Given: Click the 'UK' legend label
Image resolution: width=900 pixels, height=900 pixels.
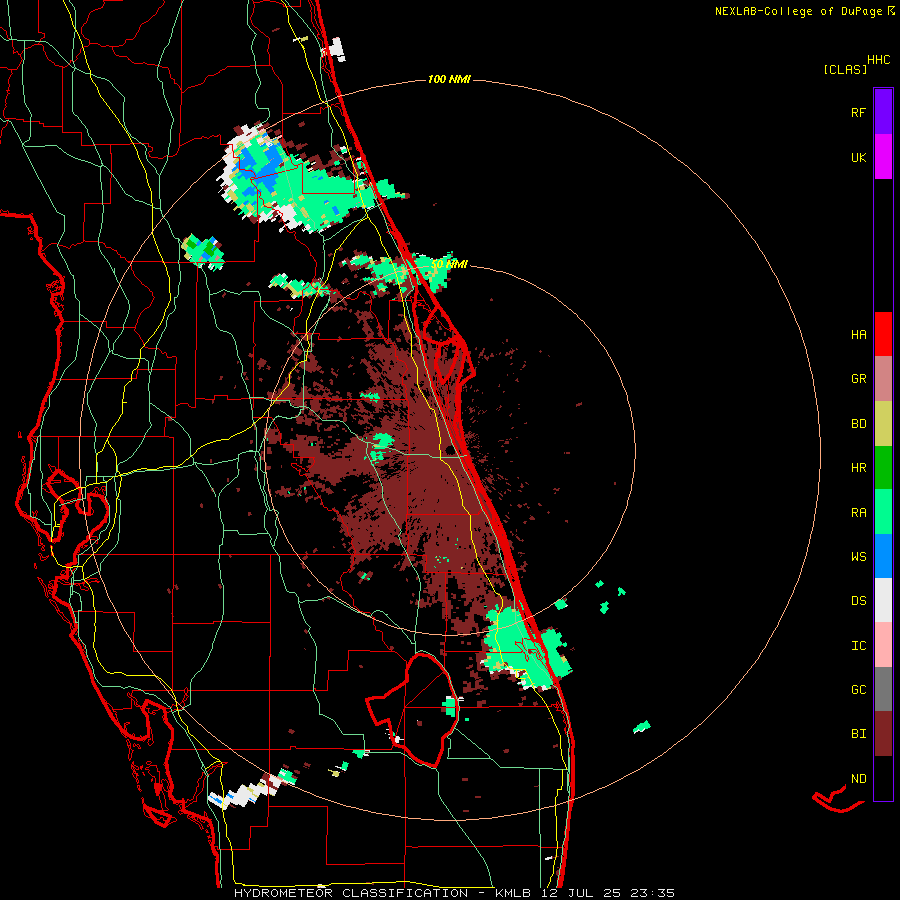Looking at the screenshot, I should 858,157.
